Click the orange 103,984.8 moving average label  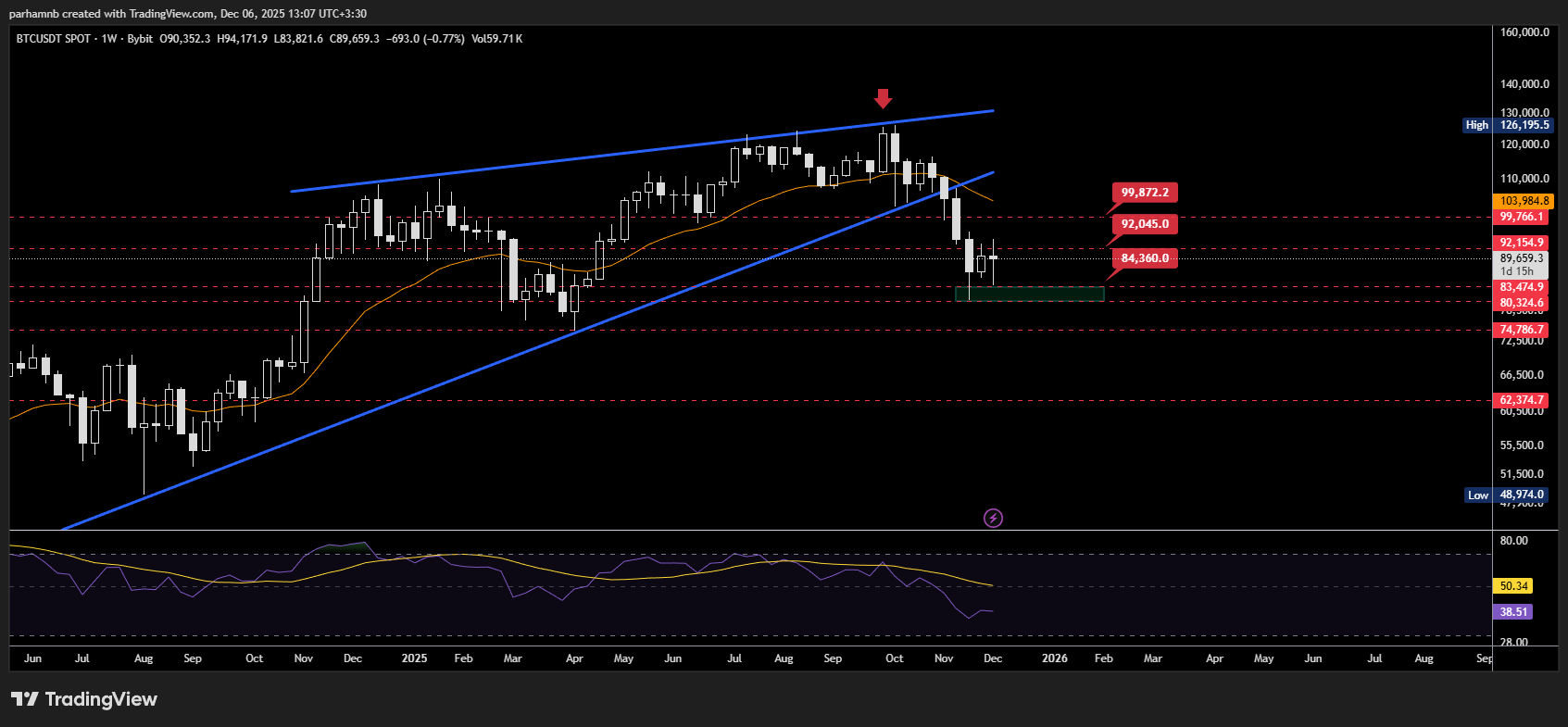tap(1524, 201)
